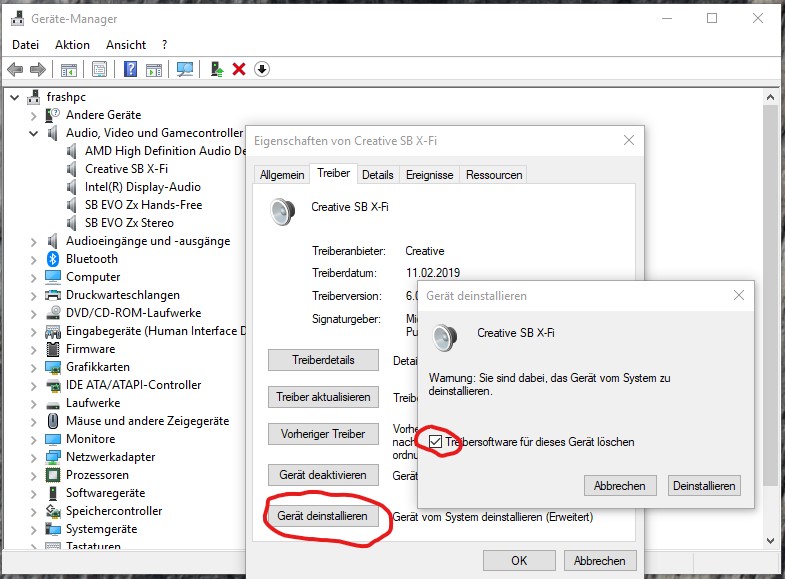Viewport: 785px width, 579px height.
Task: Click the Mäuse und andere Zeigegeräte mouse icon
Action: point(53,421)
